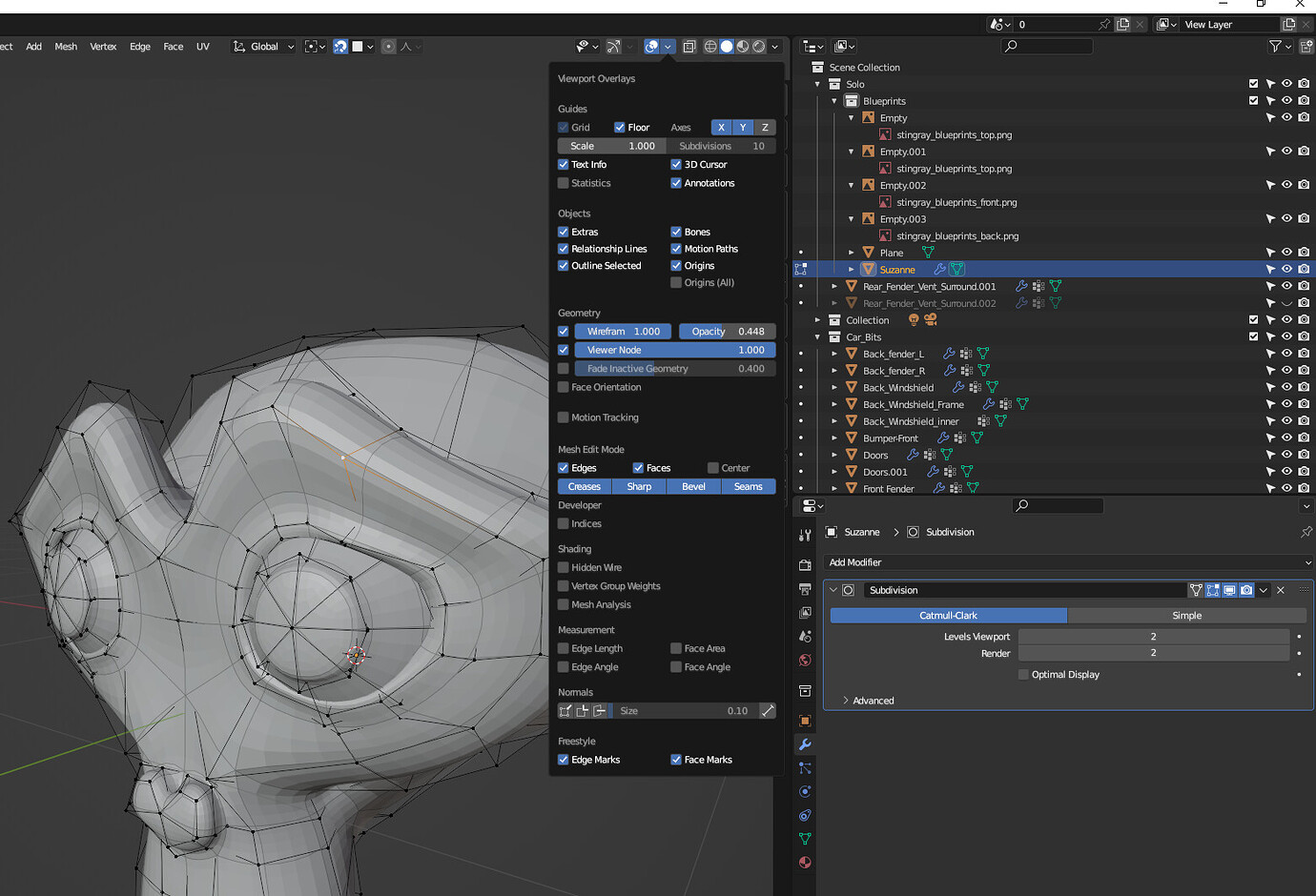Open the Physics properties tab
This screenshot has height=896, width=1316.
(805, 791)
